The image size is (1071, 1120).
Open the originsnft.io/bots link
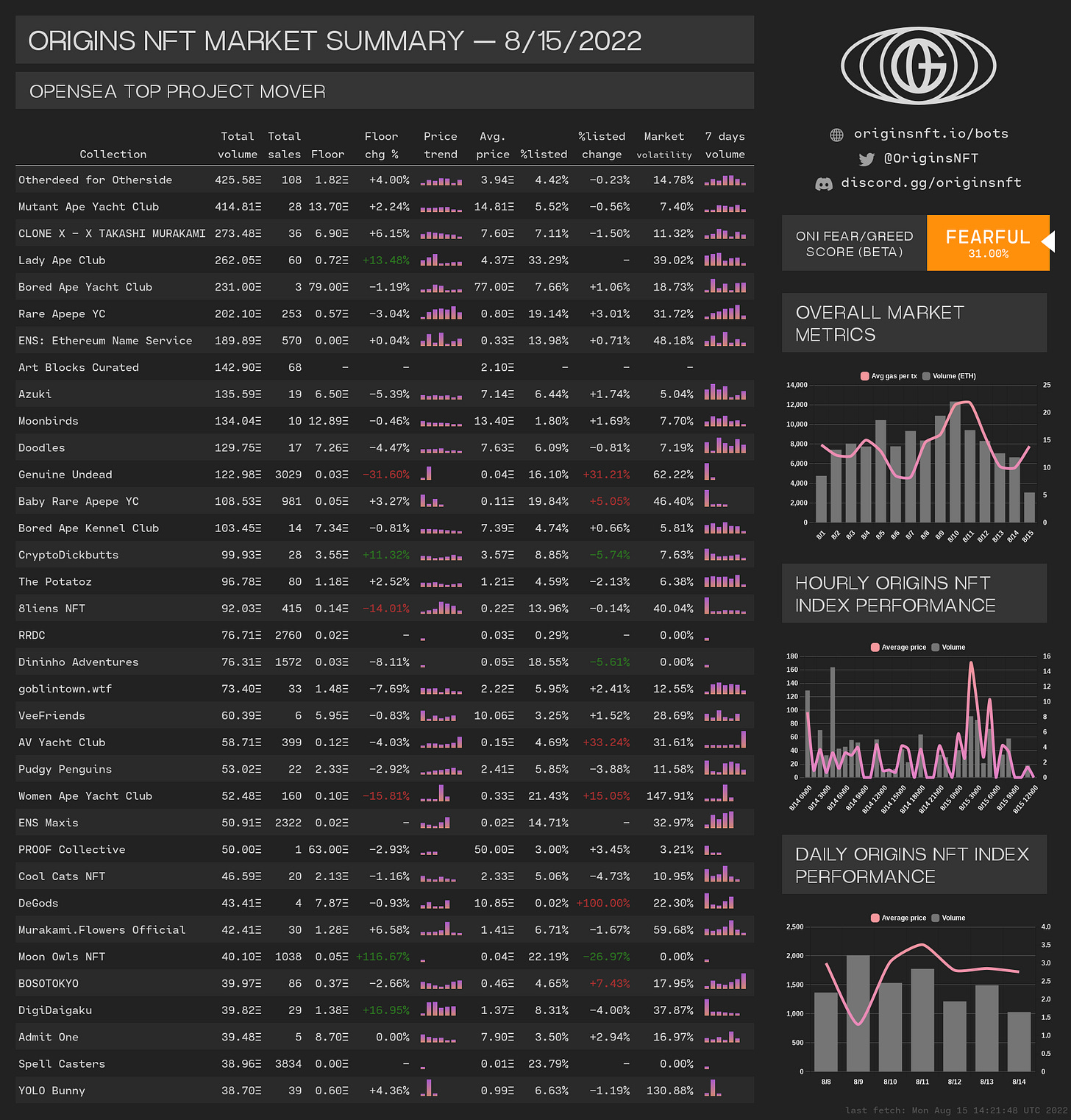click(931, 134)
